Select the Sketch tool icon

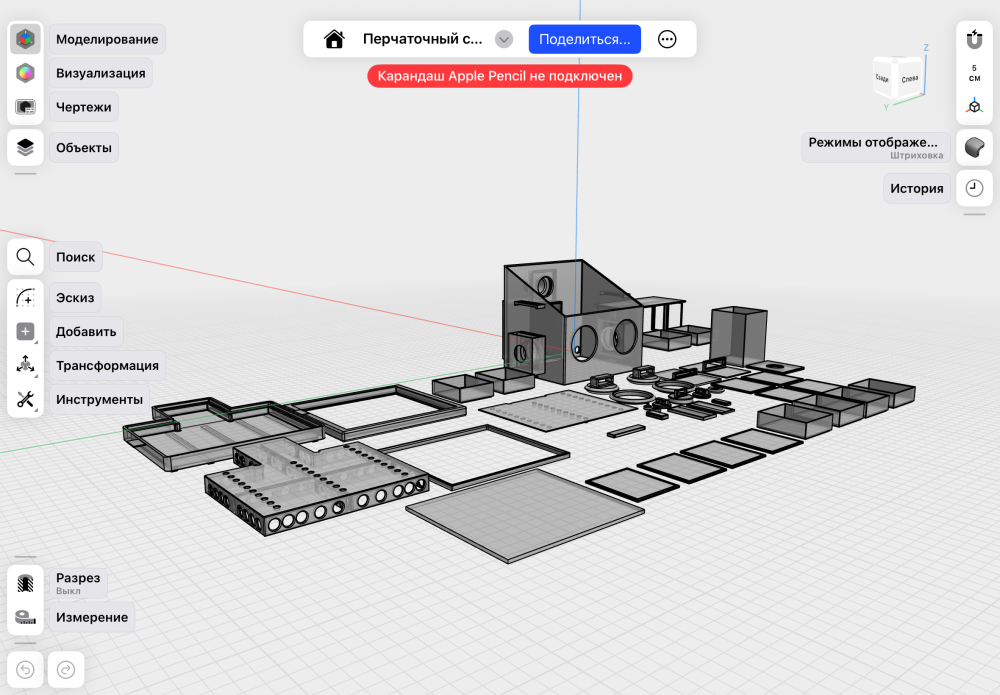[25, 297]
